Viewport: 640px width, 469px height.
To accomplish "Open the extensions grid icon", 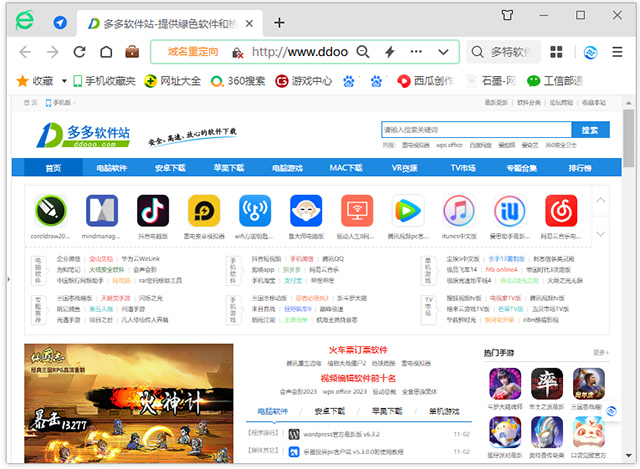I will pos(556,52).
